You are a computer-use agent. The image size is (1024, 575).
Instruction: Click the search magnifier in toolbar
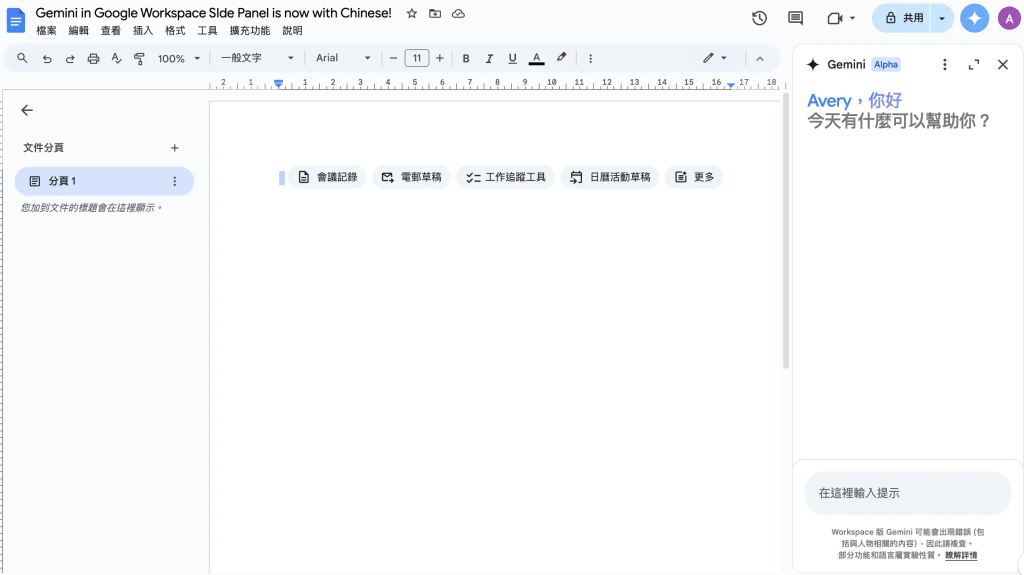(22, 58)
